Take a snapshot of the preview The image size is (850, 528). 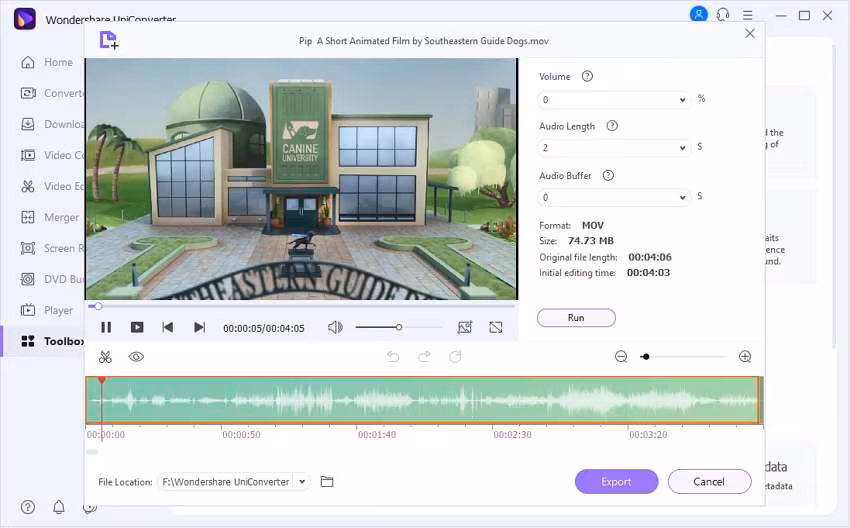(465, 327)
